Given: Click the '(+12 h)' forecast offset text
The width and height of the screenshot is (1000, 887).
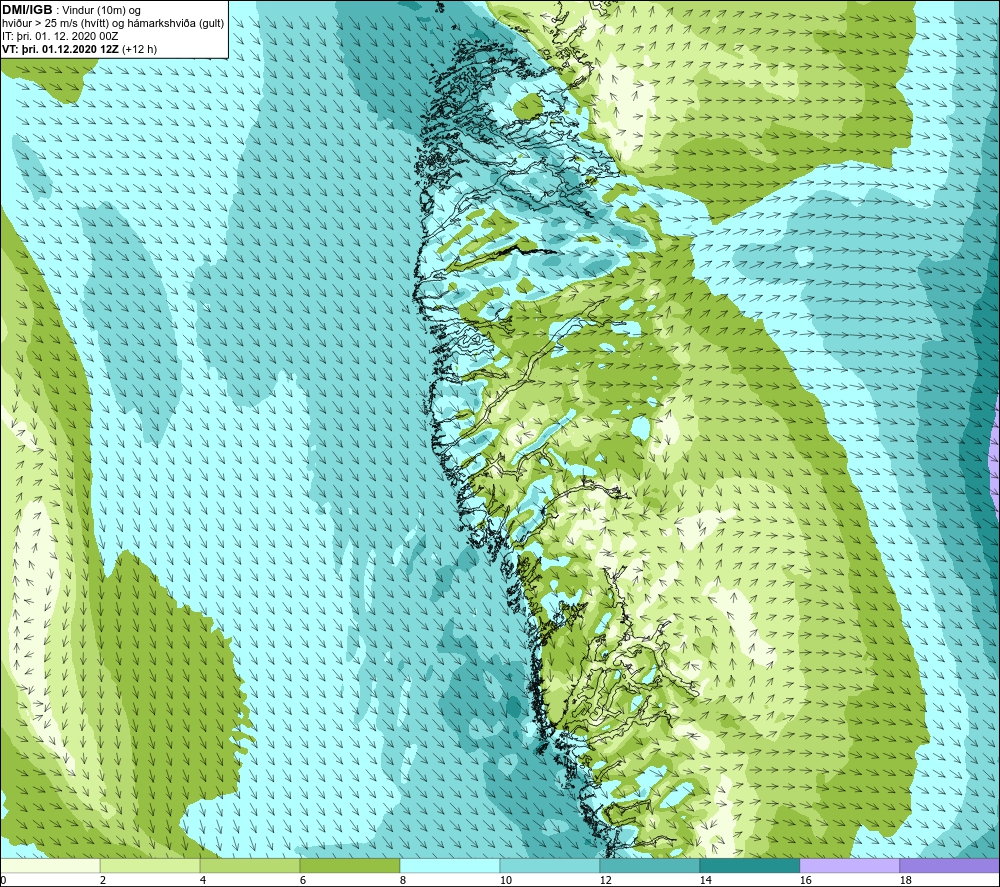Looking at the screenshot, I should pos(139,49).
